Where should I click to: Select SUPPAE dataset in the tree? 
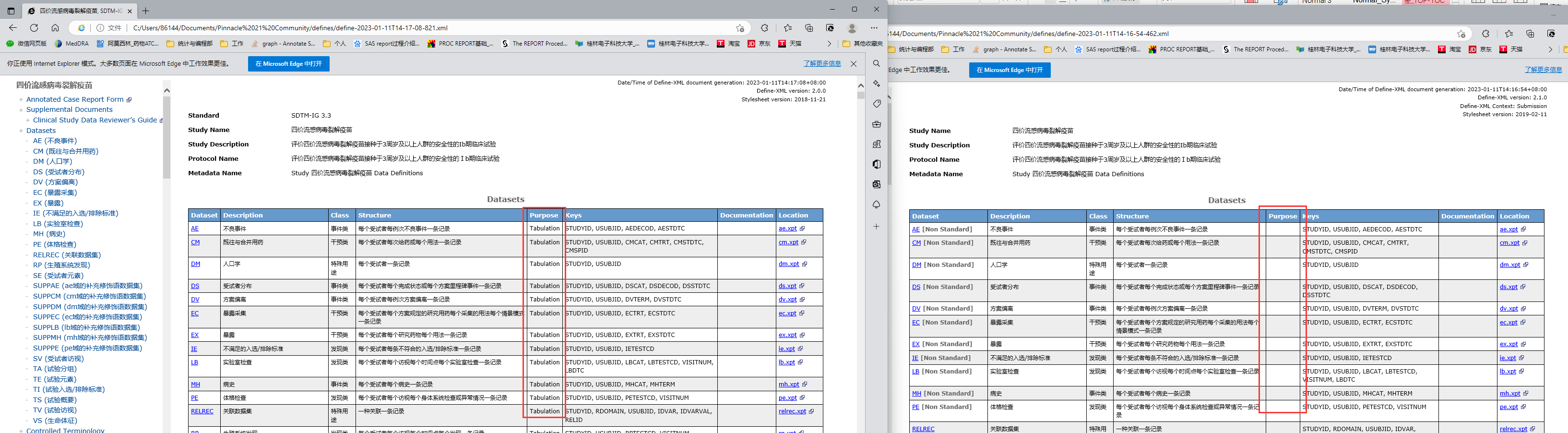click(88, 286)
